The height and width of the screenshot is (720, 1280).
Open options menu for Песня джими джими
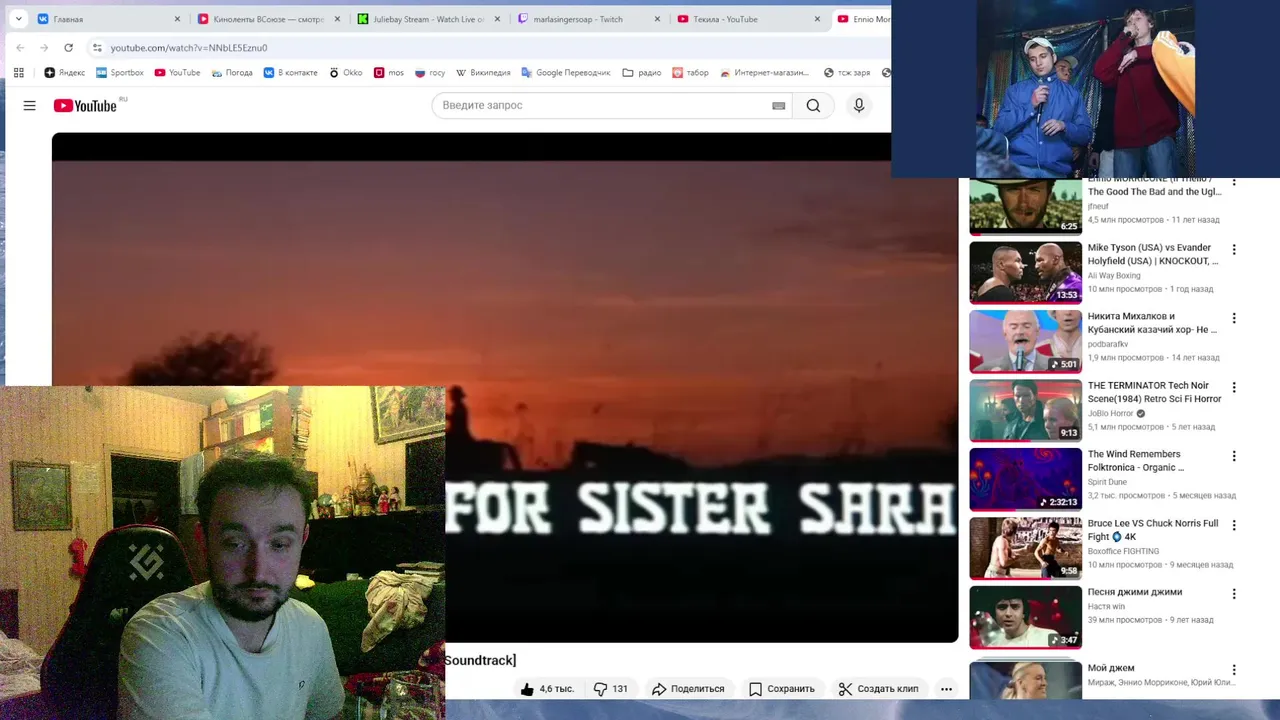pyautogui.click(x=1233, y=594)
